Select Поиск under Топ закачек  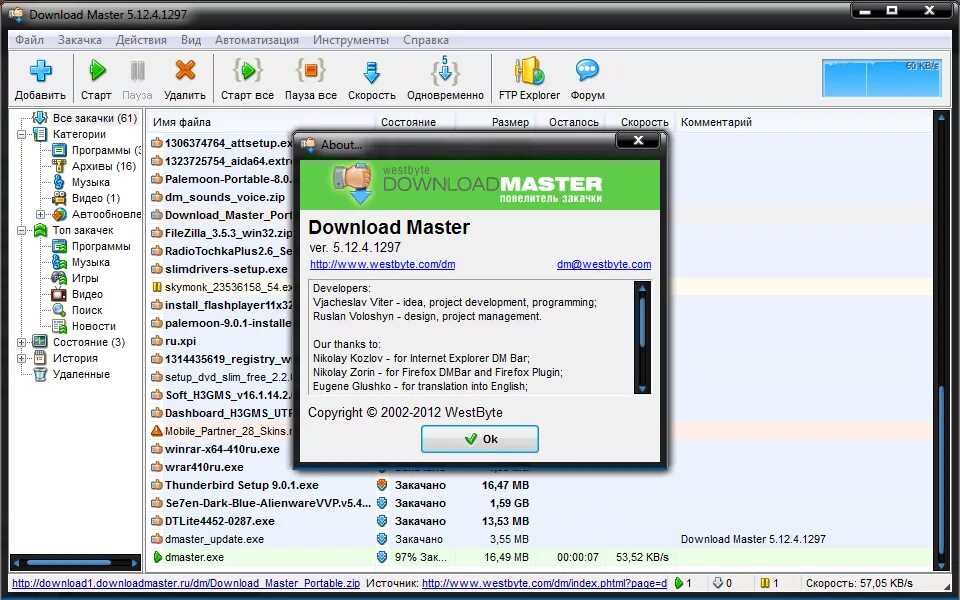86,310
